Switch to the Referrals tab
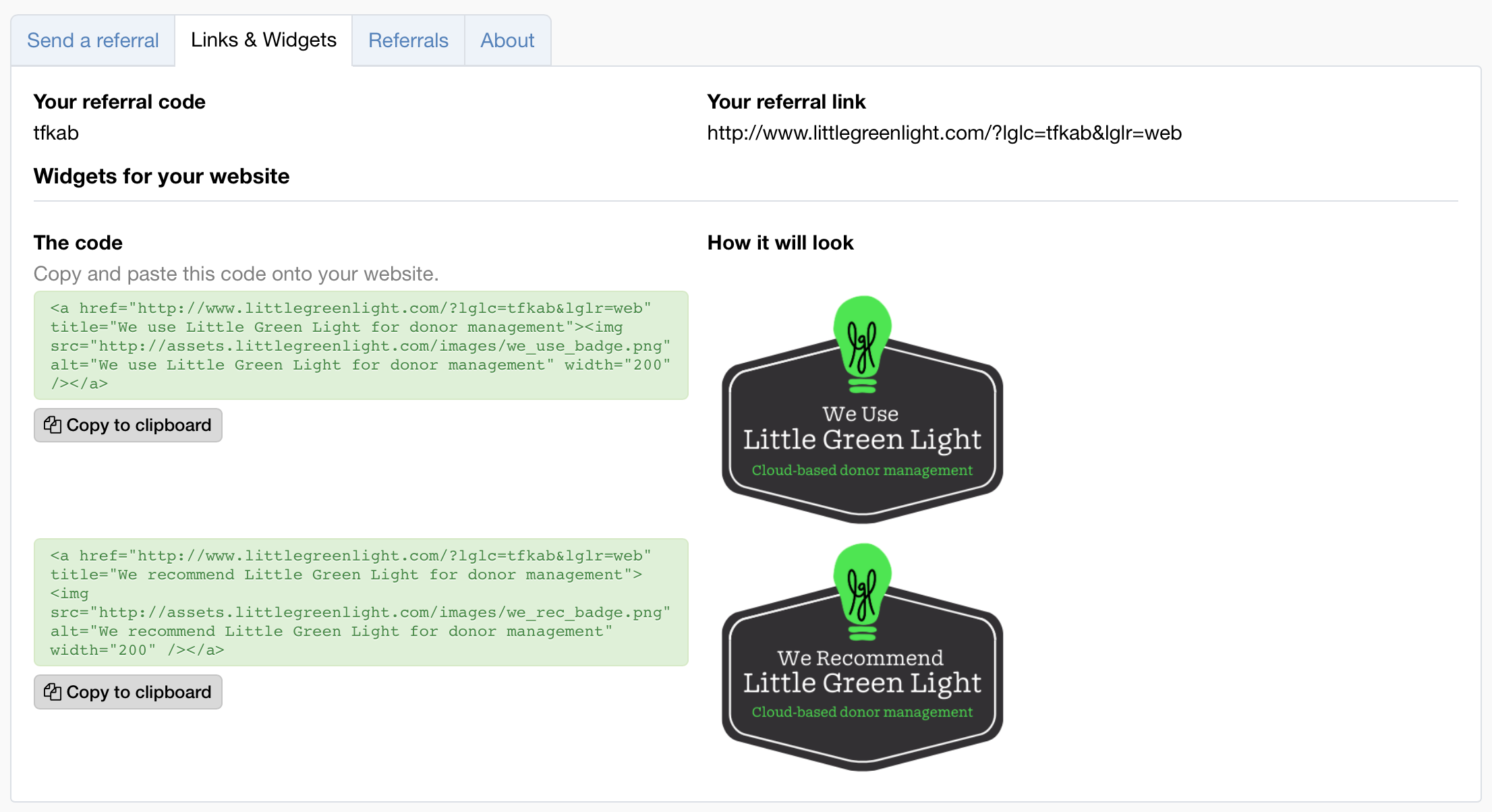The image size is (1492, 812). pyautogui.click(x=408, y=40)
